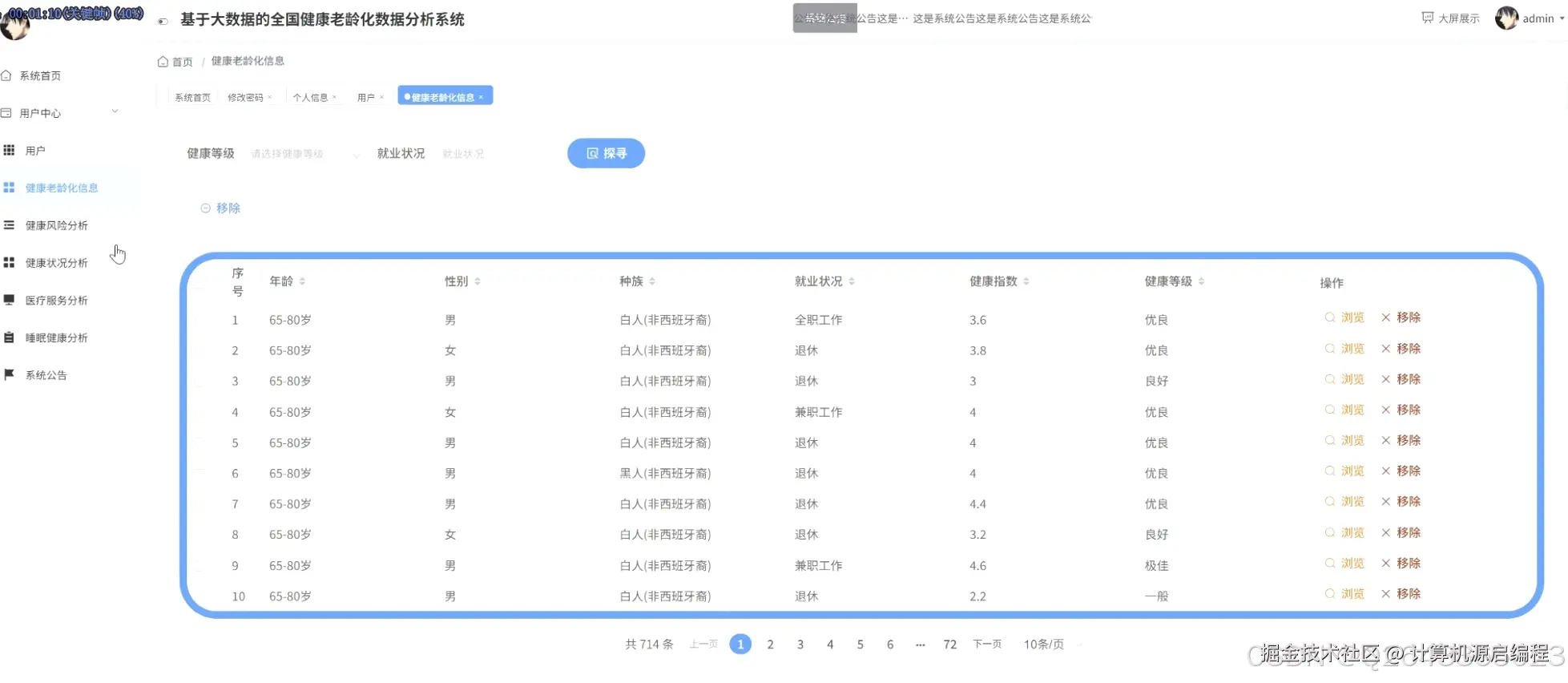Close the 用户 tab with its x
Viewport: 1568px width, 683px height.
click(x=381, y=97)
